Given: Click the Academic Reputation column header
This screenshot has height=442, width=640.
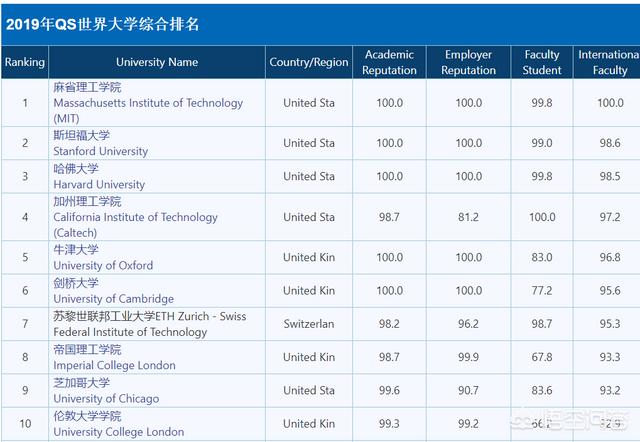Looking at the screenshot, I should (389, 62).
